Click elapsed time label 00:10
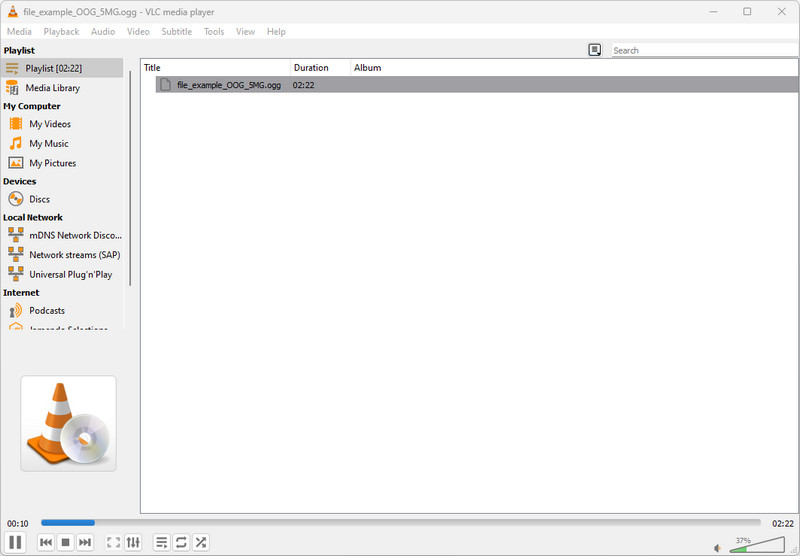 coord(18,524)
